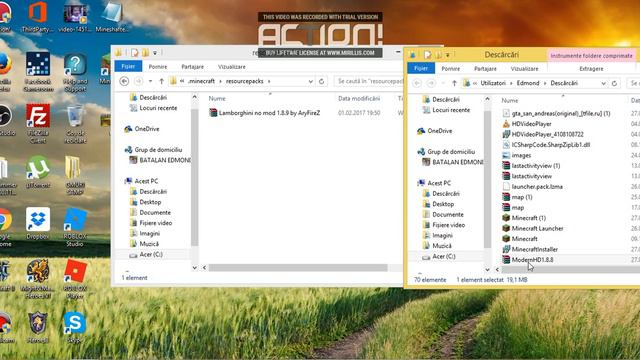This screenshot has width=640, height=360.
Task: Open the ThirdParty Office desktop icon
Action: pos(38,17)
